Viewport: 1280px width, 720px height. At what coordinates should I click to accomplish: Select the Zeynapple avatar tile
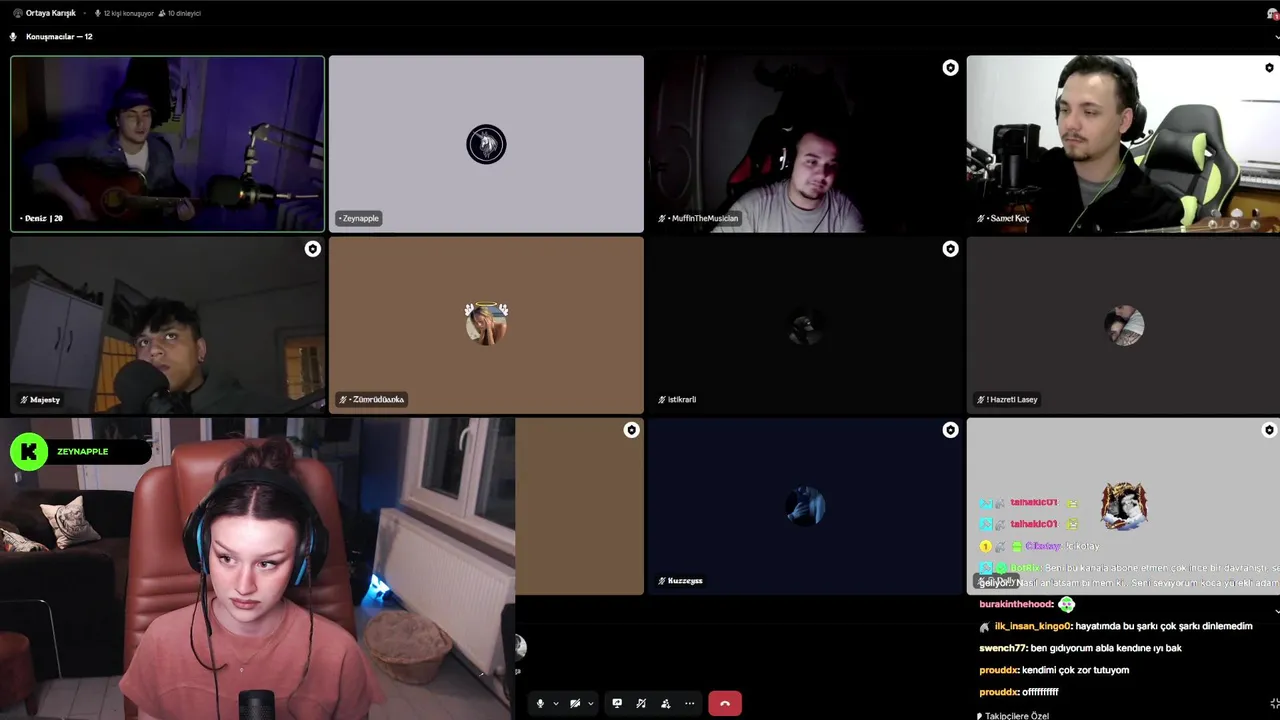pos(486,144)
